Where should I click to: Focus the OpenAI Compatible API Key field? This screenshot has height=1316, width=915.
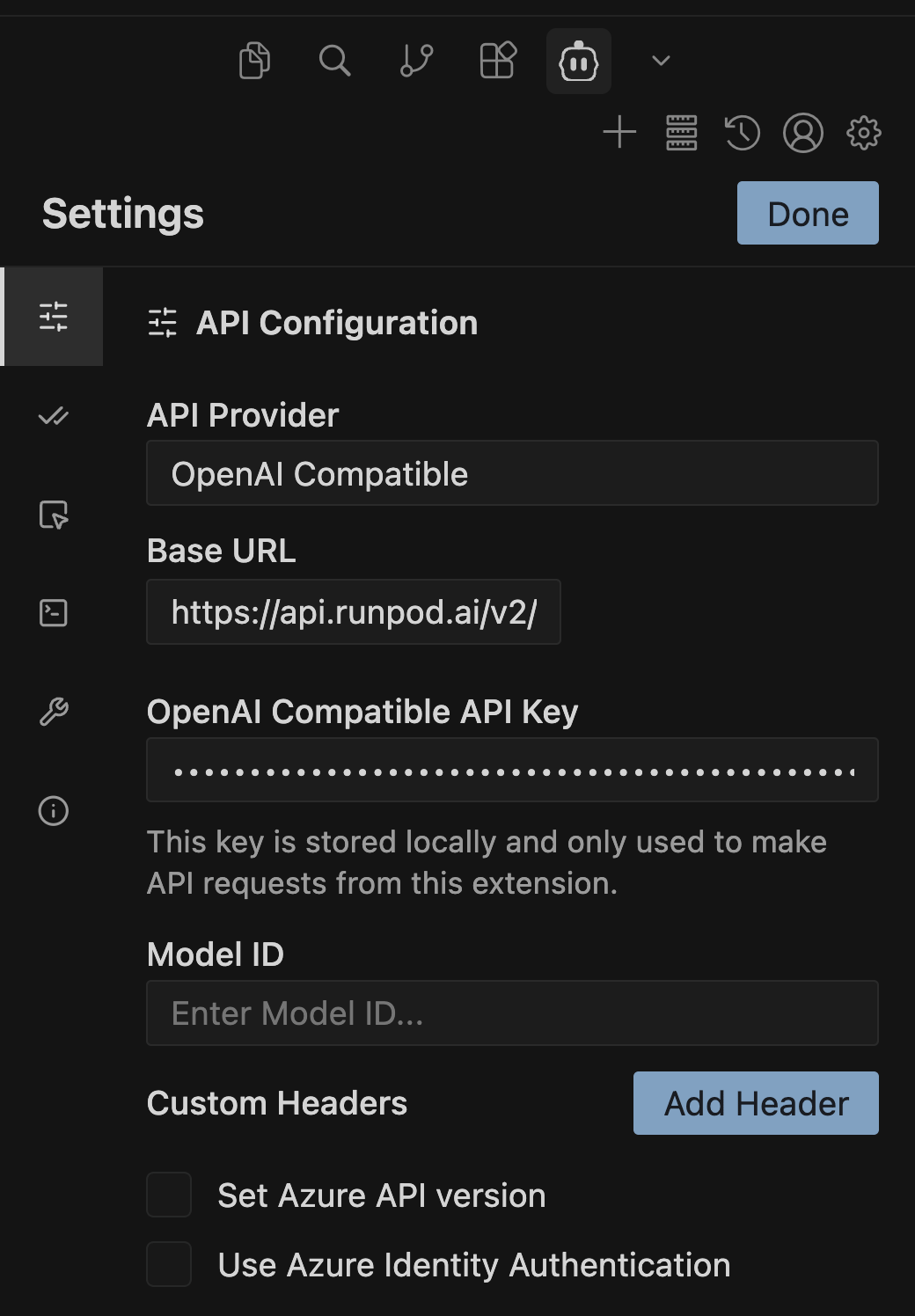(x=512, y=770)
